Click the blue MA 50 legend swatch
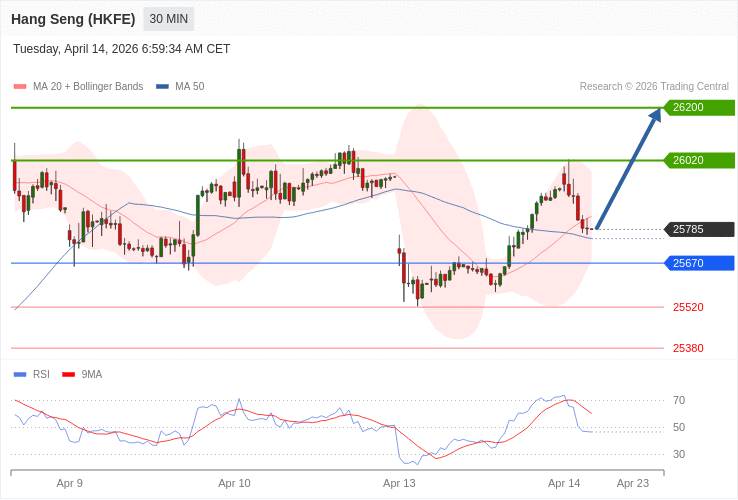738x500 pixels. tap(162, 87)
